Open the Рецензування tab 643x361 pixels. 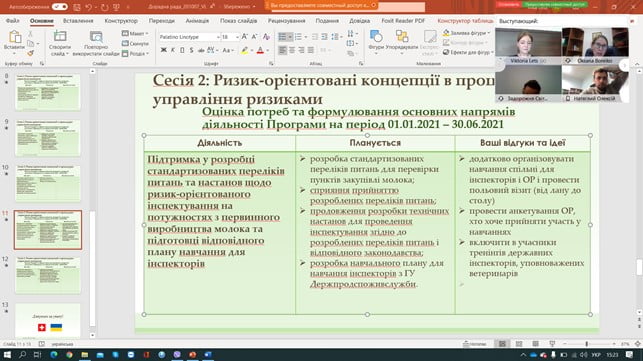(x=287, y=21)
